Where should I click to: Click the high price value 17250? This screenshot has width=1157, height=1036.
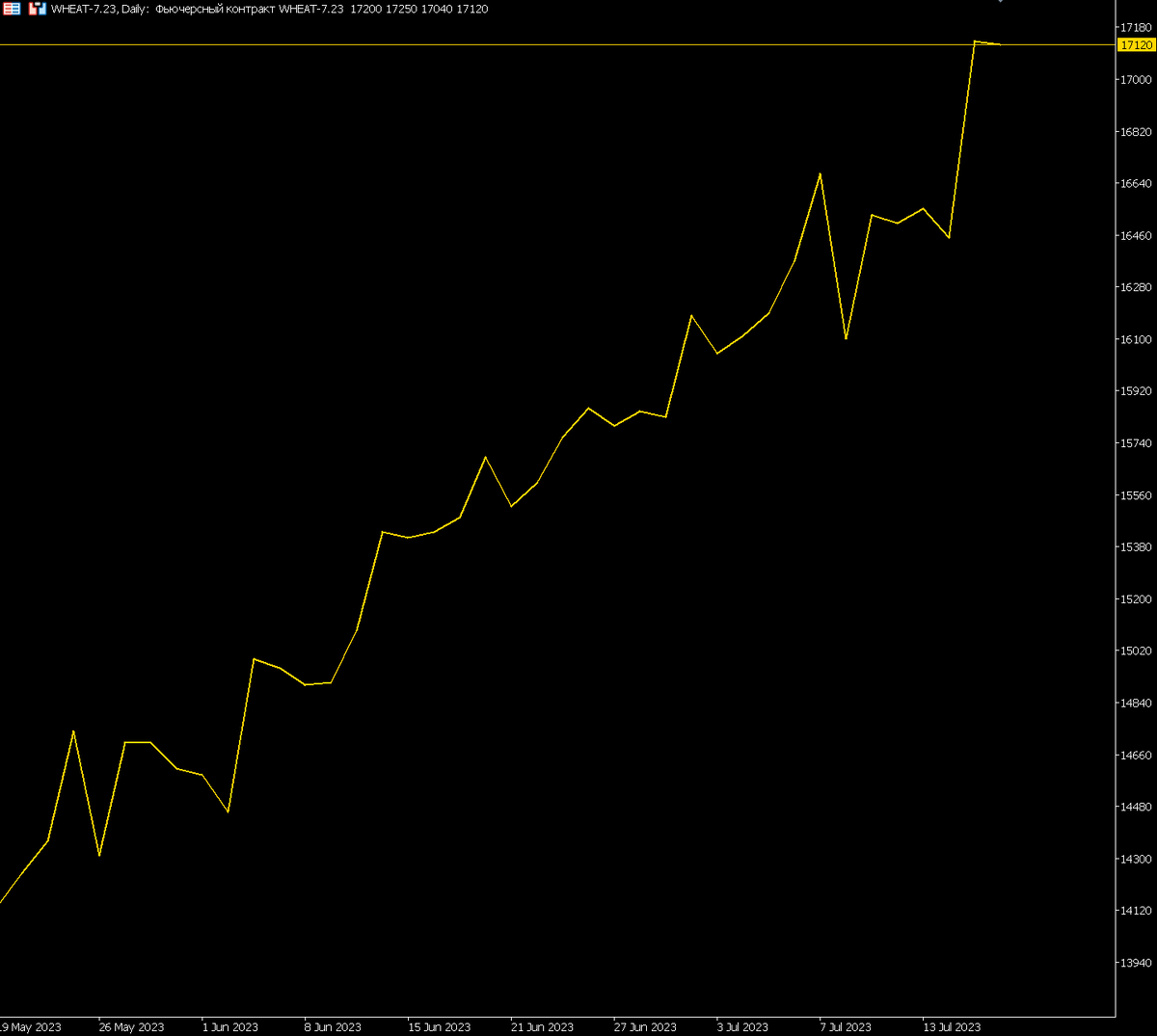coord(401,9)
